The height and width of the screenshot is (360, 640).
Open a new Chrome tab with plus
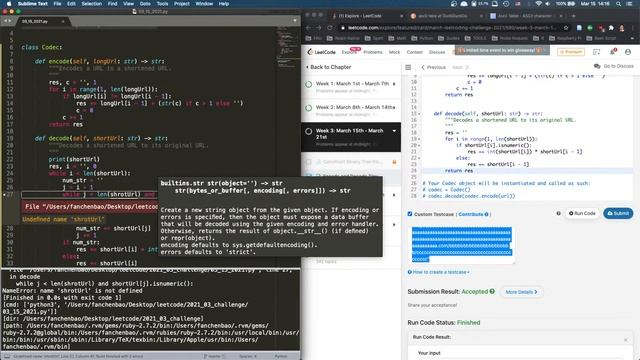tap(573, 16)
